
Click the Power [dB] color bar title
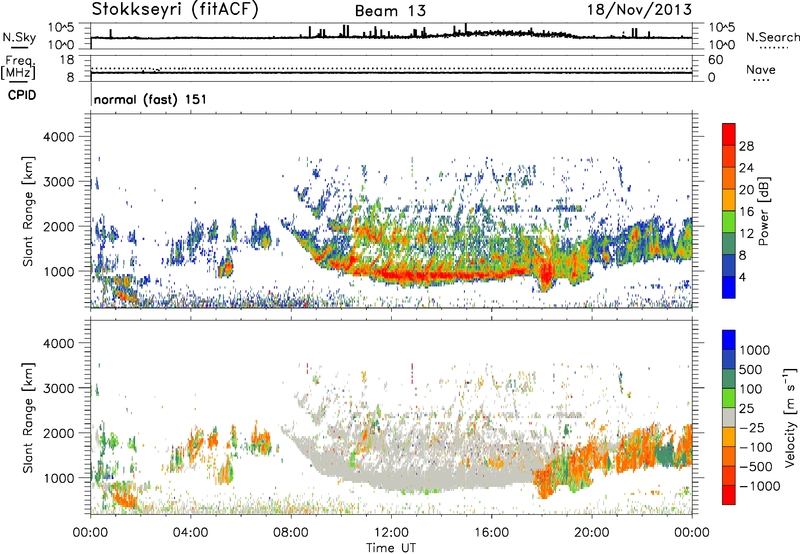click(x=764, y=211)
